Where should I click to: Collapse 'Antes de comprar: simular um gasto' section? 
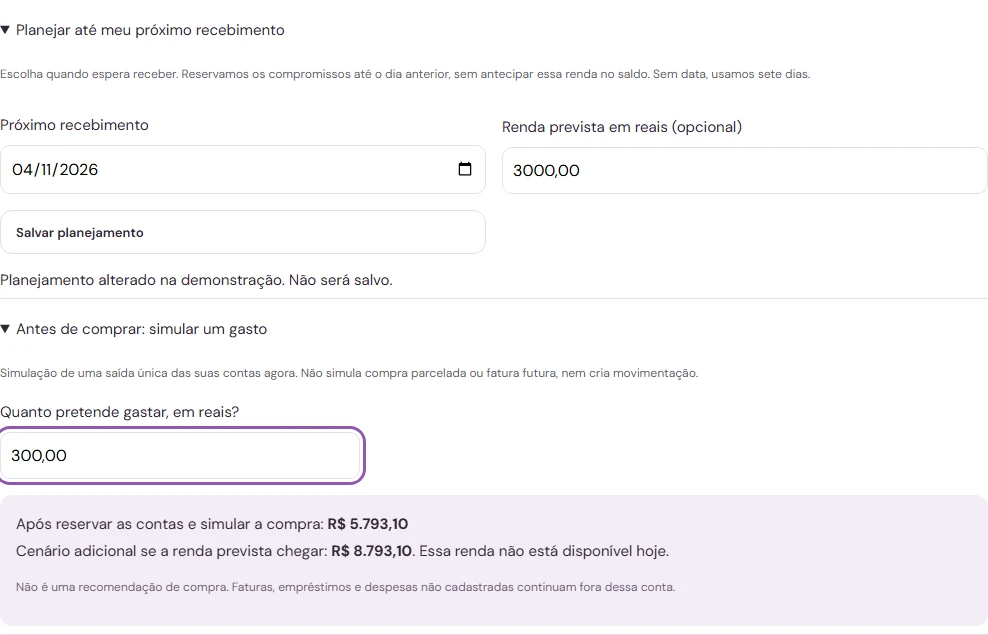(x=134, y=329)
